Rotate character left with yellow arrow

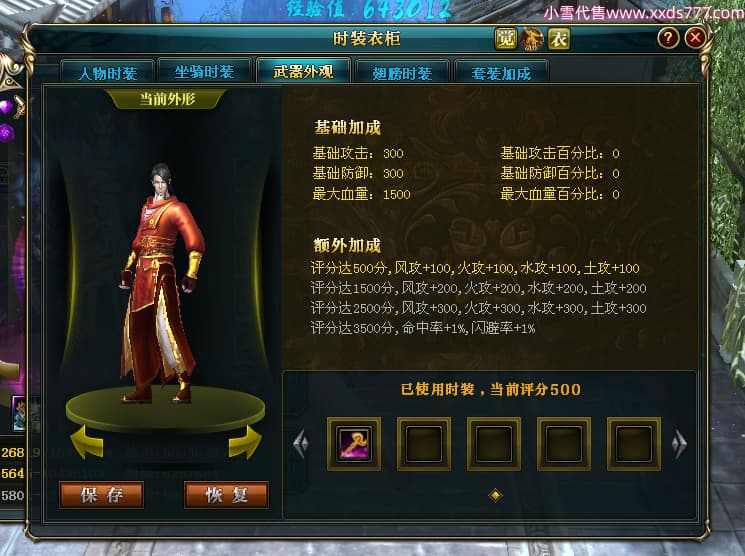point(87,442)
